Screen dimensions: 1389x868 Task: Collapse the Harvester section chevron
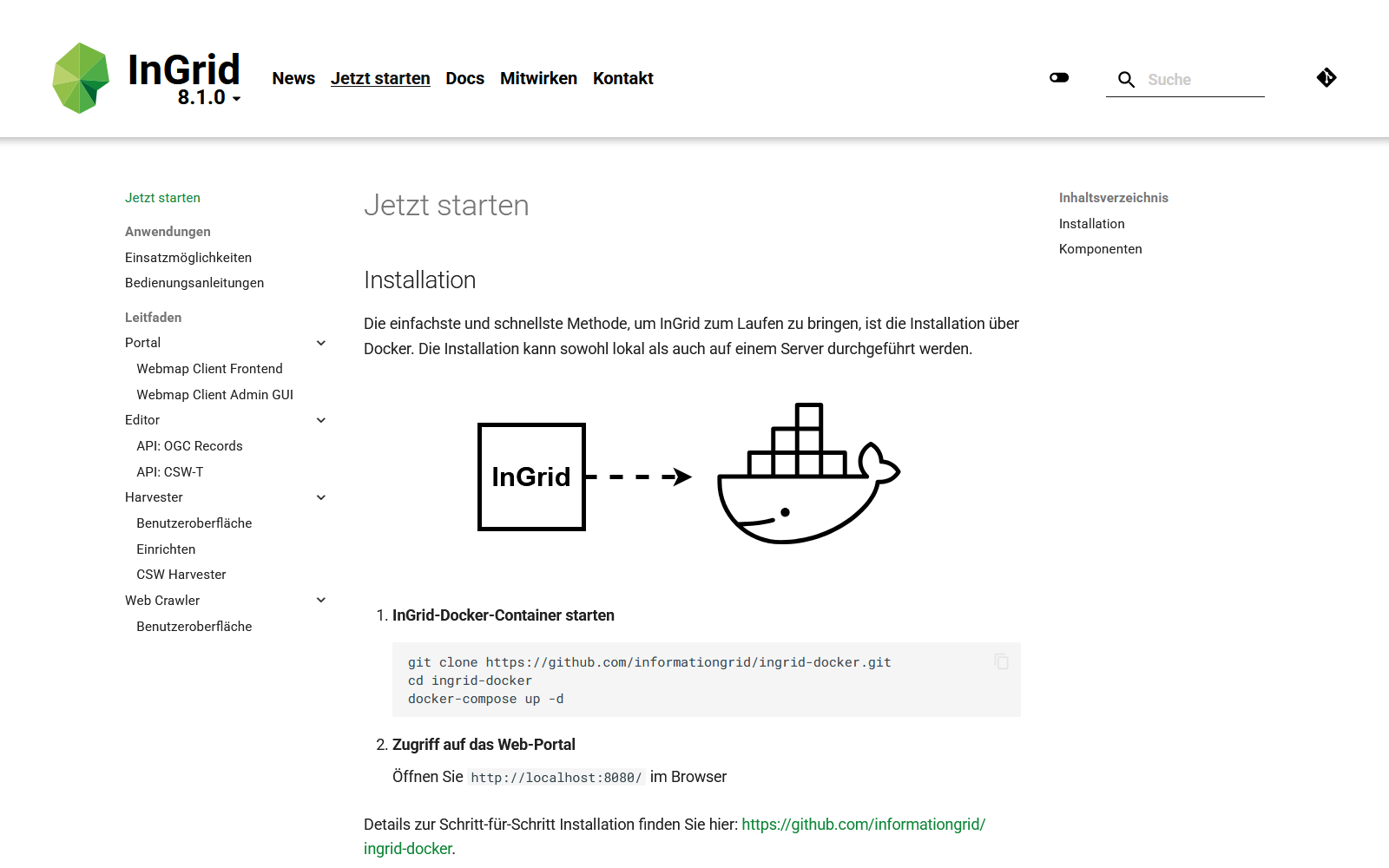point(321,497)
